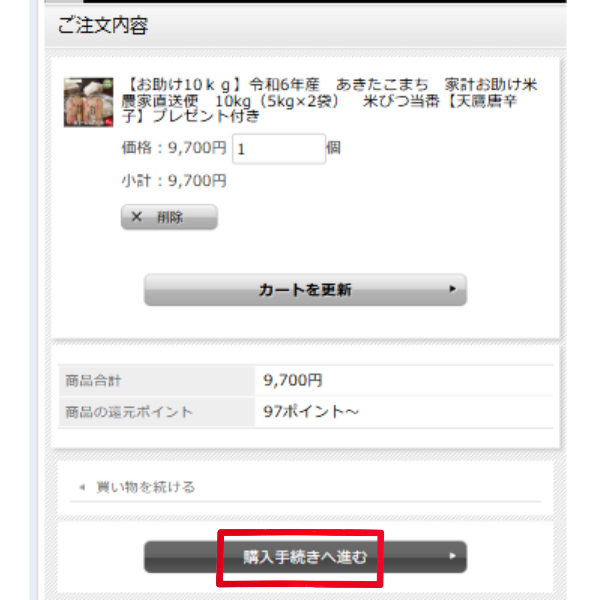Focus the quantity input showing 1

tap(279, 149)
